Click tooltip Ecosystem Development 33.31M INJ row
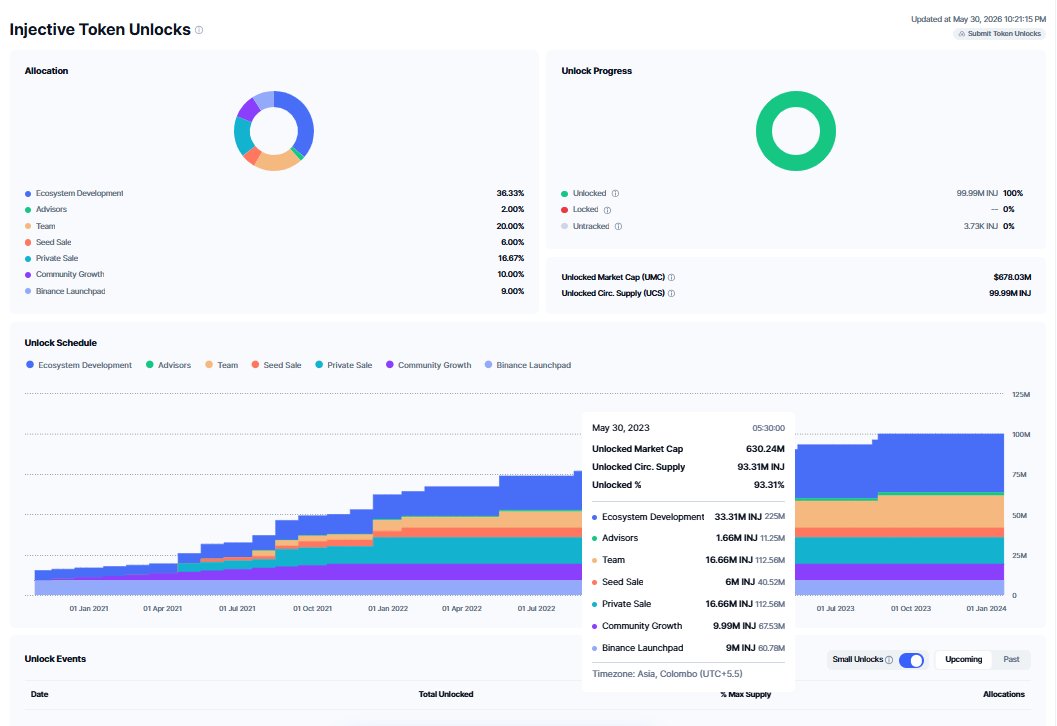Image resolution: width=1057 pixels, height=726 pixels. point(688,517)
